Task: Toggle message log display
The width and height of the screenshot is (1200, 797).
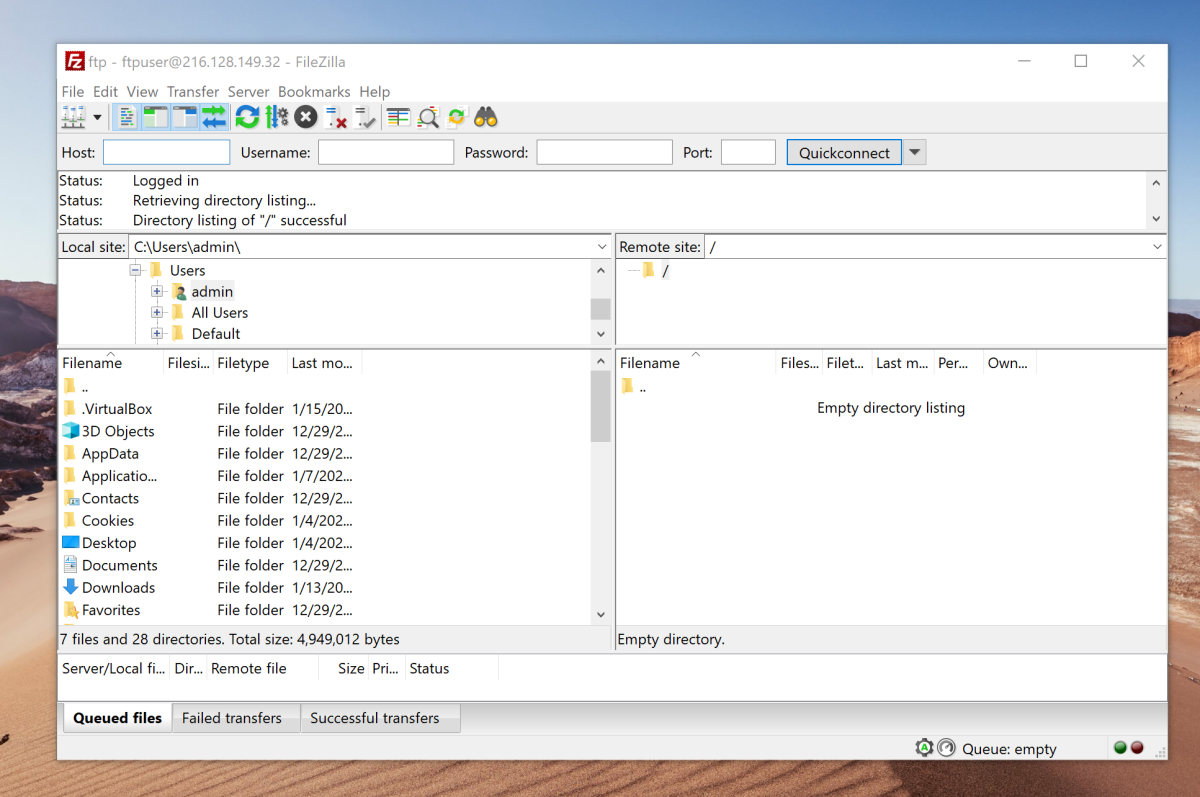Action: click(x=127, y=118)
